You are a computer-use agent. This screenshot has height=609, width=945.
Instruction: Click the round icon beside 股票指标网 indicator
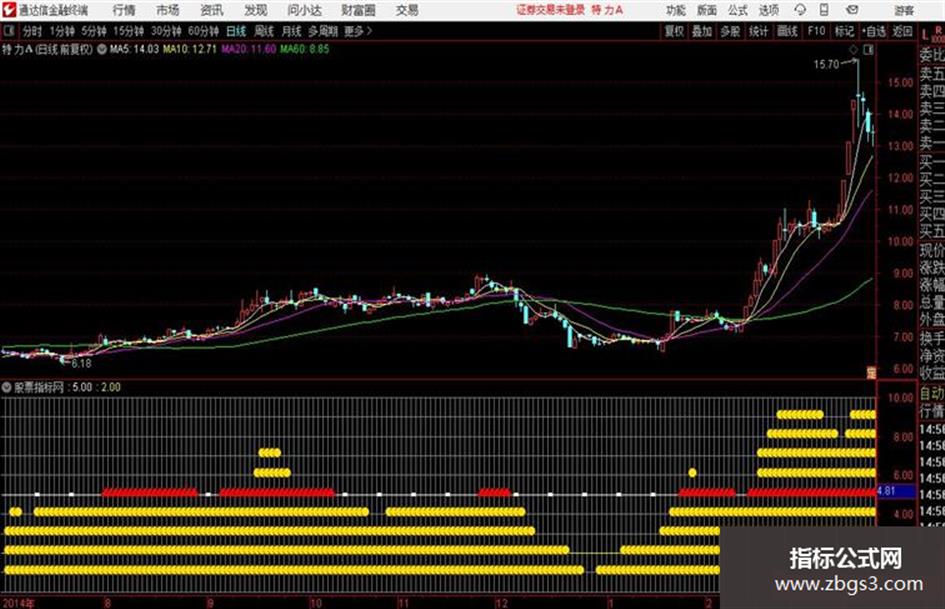pyautogui.click(x=7, y=387)
